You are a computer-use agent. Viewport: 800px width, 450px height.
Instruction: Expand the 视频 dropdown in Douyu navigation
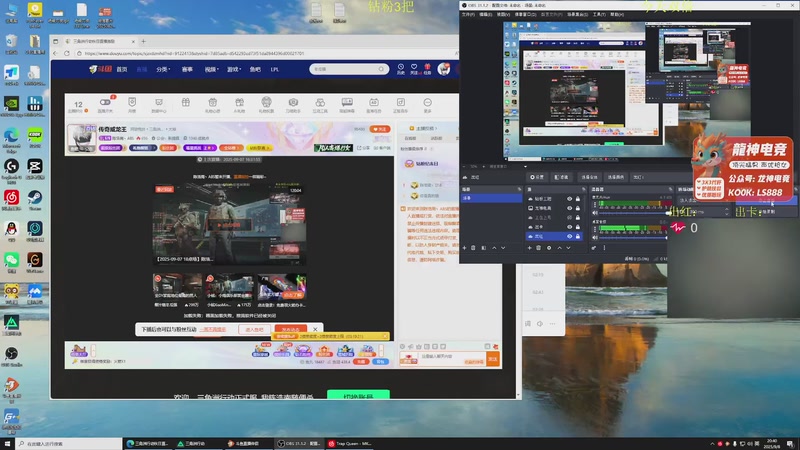(x=212, y=69)
